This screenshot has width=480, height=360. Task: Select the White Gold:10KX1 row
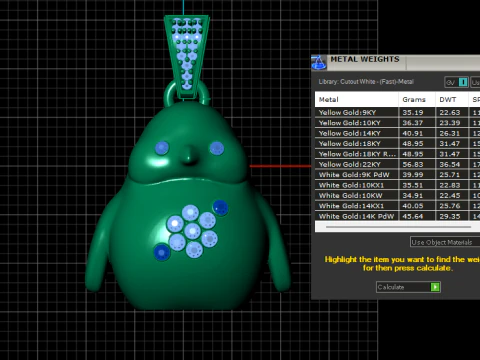click(x=397, y=185)
